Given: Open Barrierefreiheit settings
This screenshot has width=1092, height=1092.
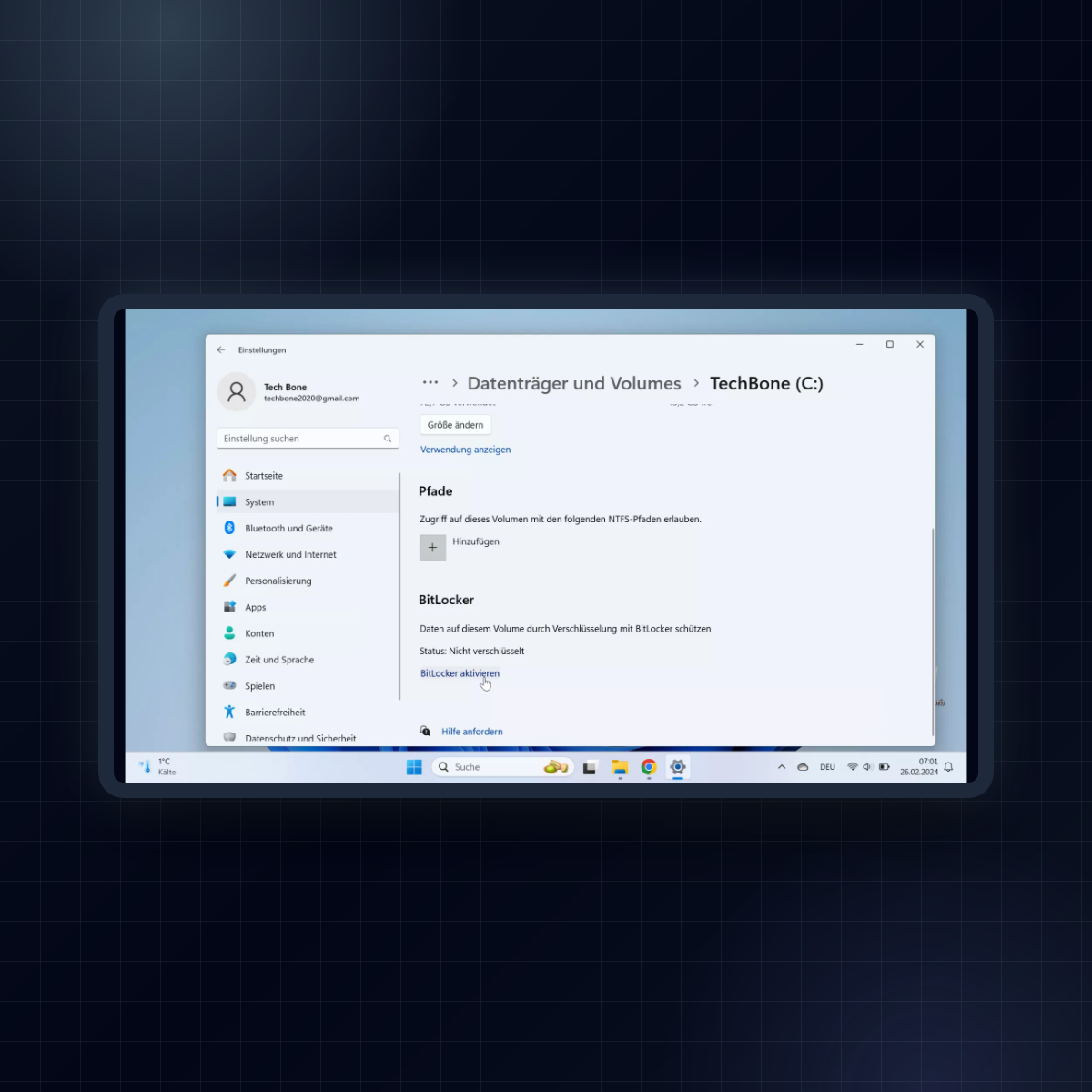Looking at the screenshot, I should [x=308, y=713].
